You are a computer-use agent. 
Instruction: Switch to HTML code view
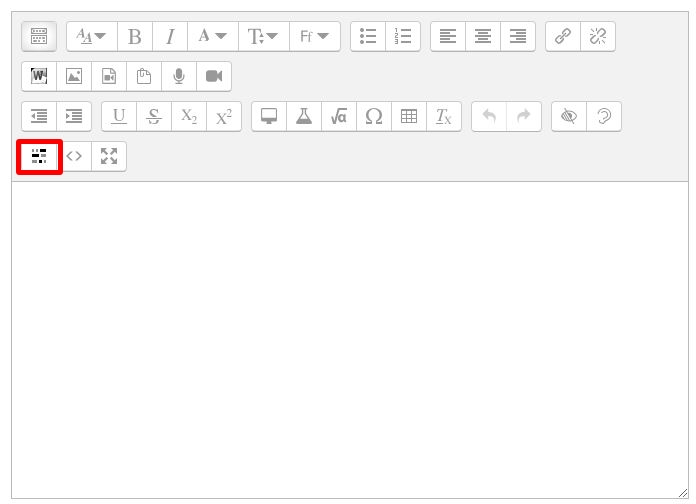74,156
